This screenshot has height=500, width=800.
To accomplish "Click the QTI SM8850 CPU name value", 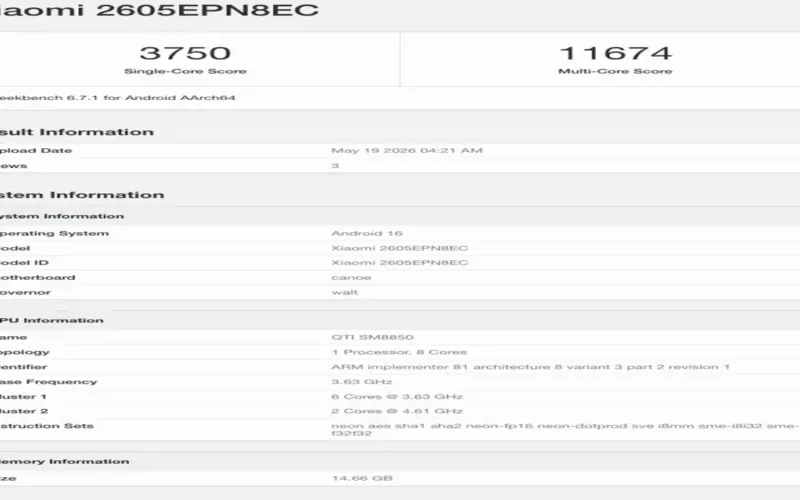I will pyautogui.click(x=372, y=337).
